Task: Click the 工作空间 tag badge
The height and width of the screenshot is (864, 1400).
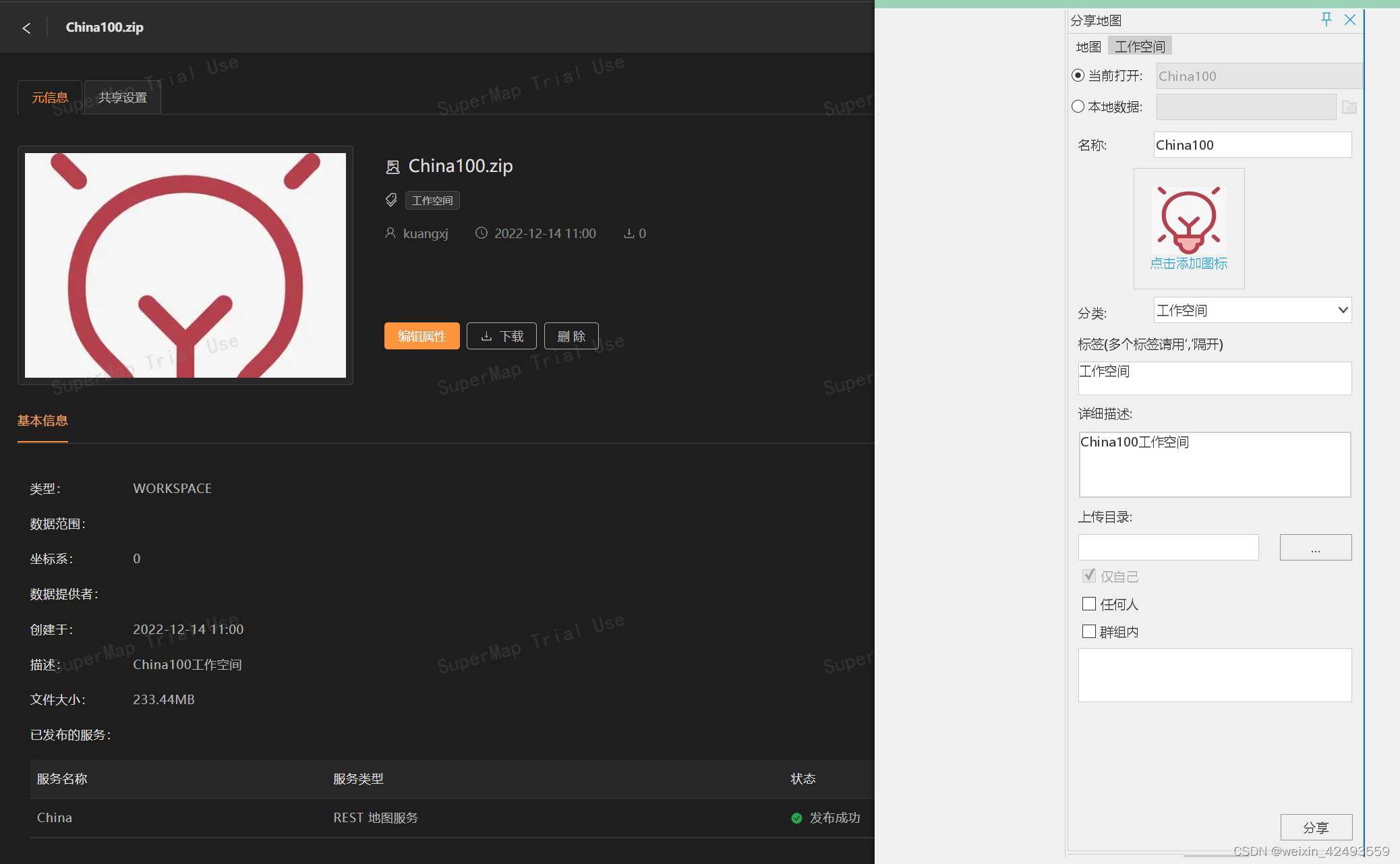Action: click(432, 200)
